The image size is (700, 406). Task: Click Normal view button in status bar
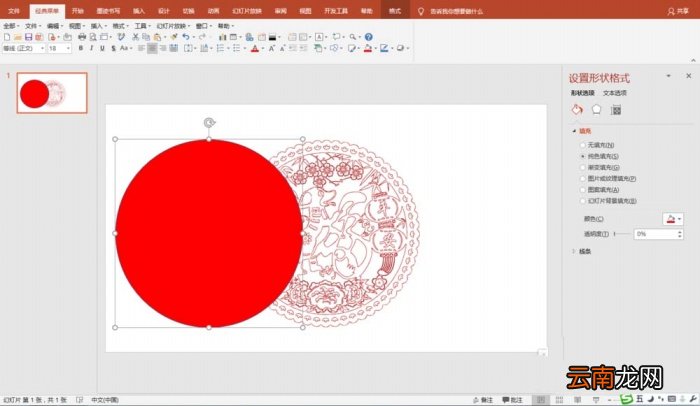click(541, 400)
